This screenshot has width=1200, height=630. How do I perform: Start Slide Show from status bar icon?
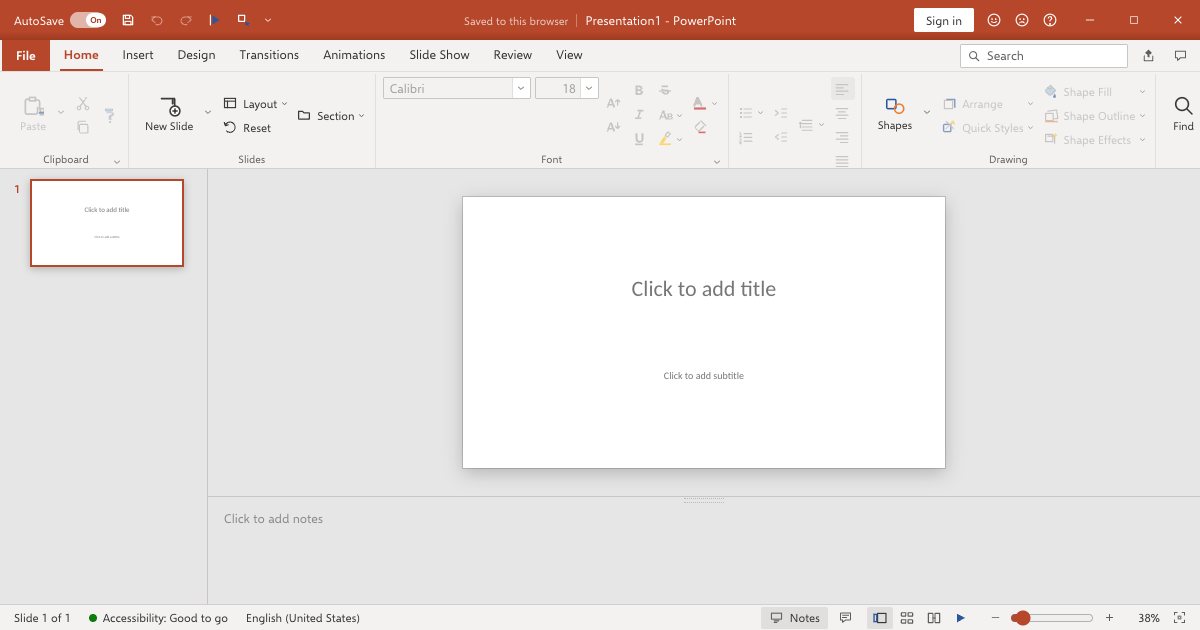(961, 618)
